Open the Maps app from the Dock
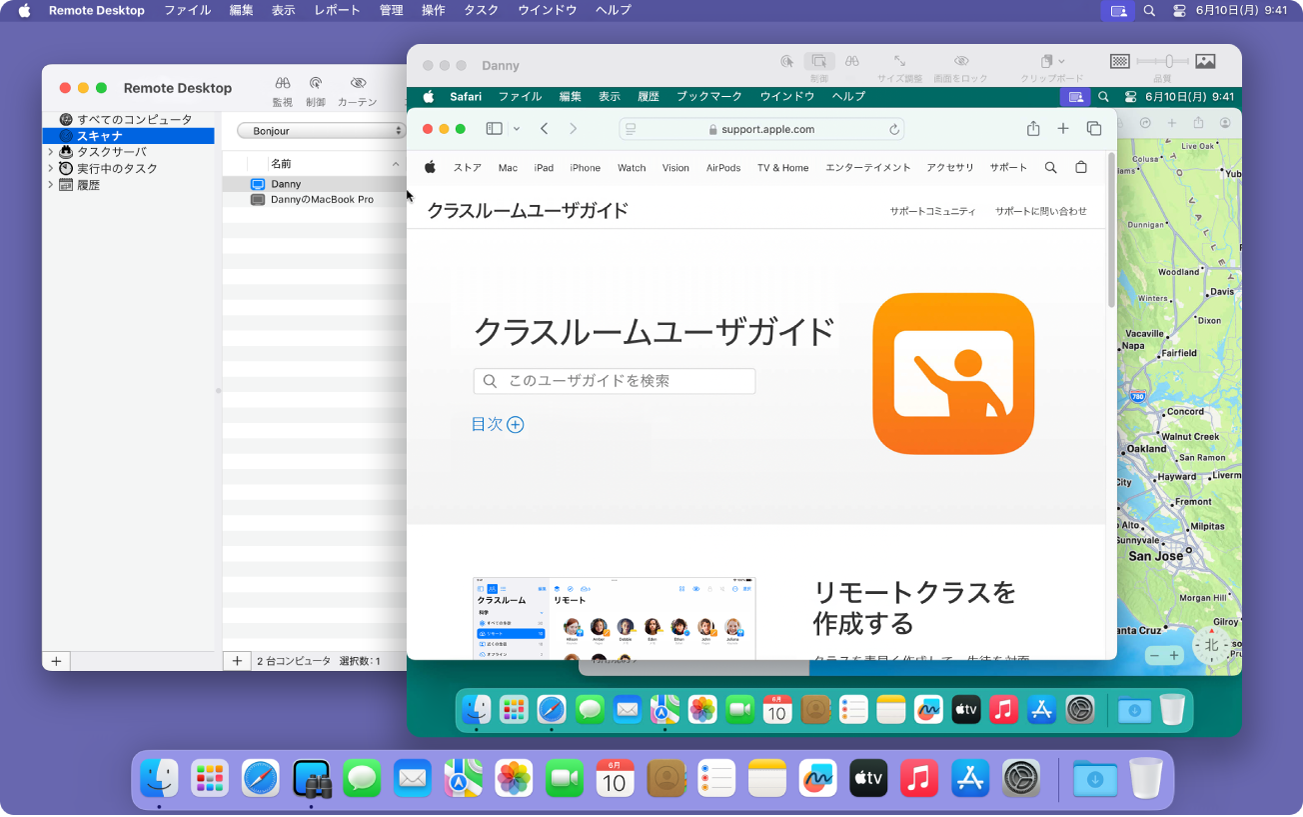The image size is (1303, 817). (x=463, y=778)
